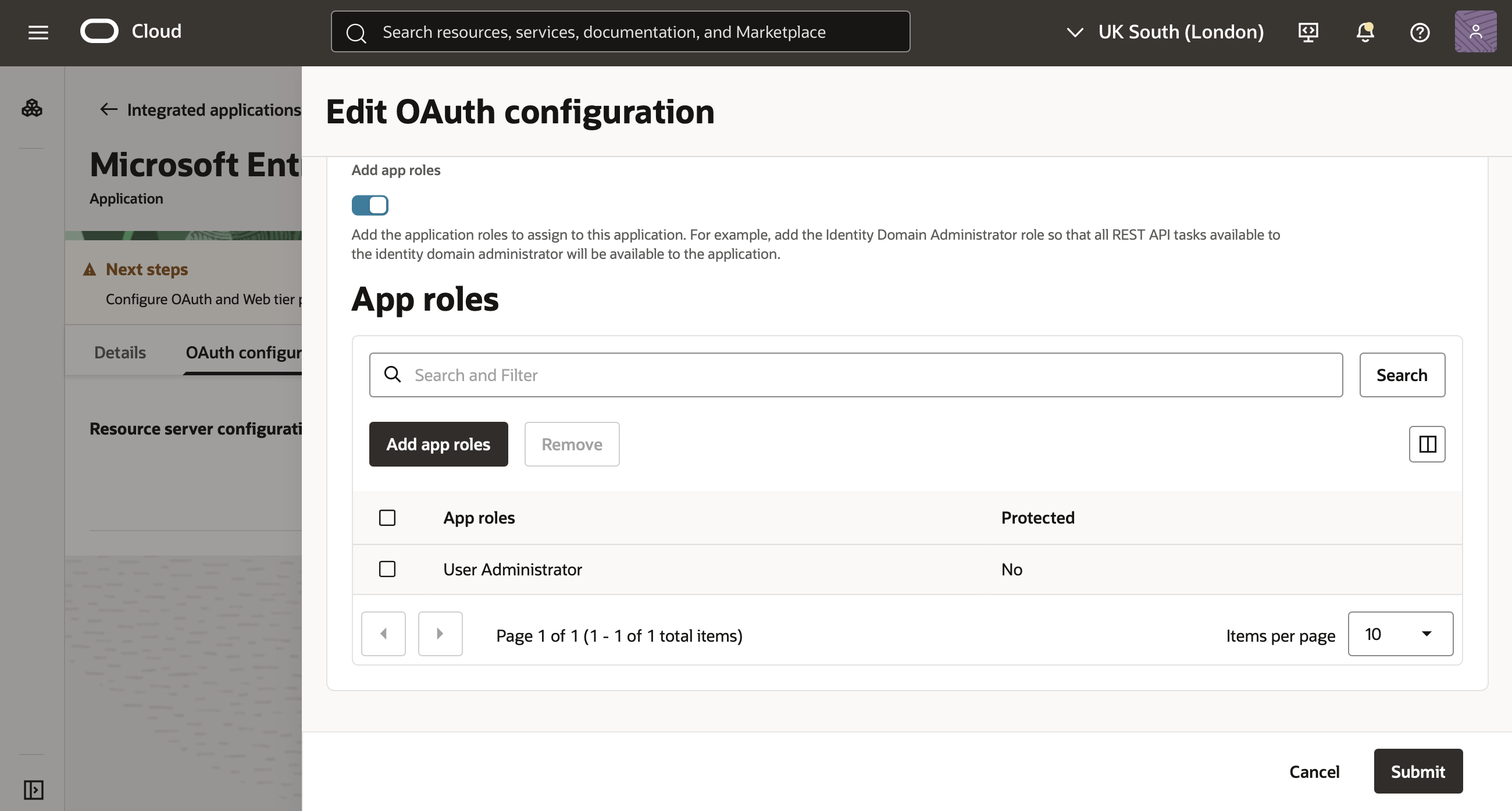Submit the OAuth configuration changes

pos(1418,771)
